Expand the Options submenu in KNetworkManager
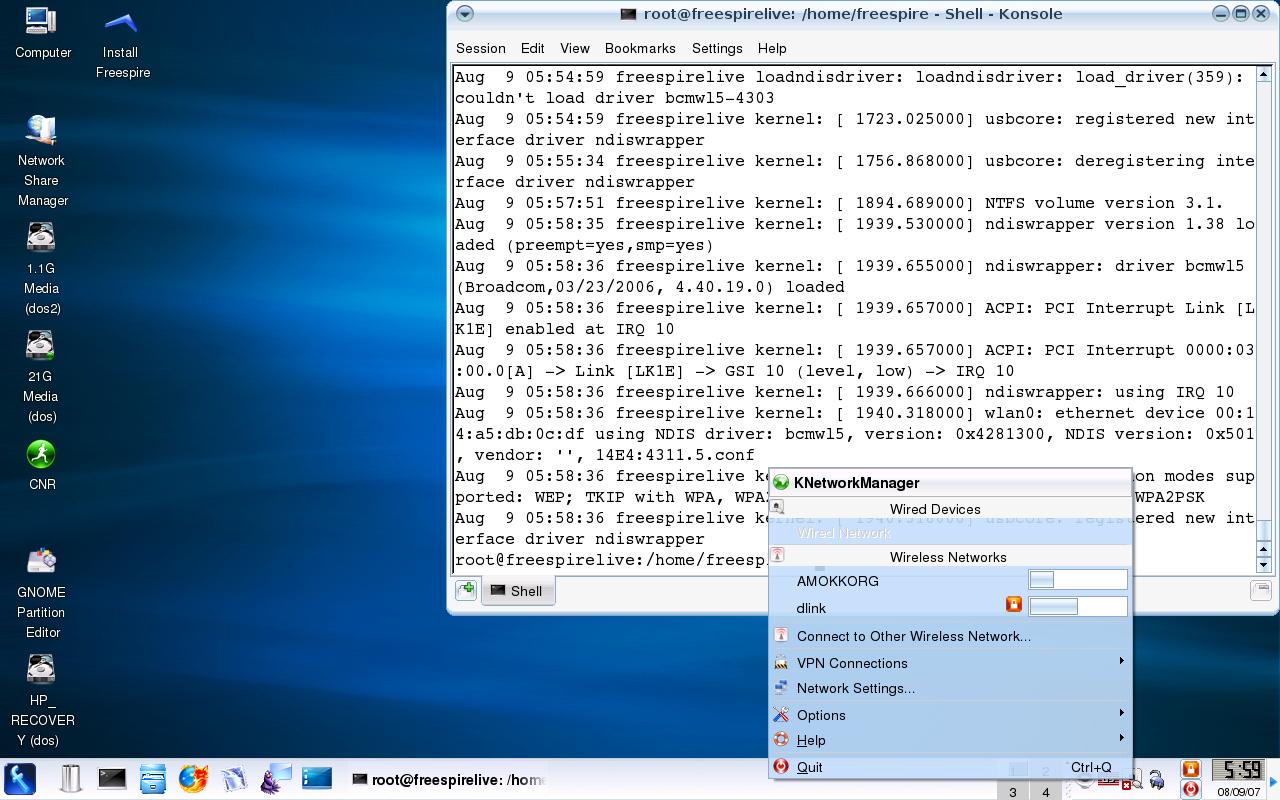This screenshot has width=1280, height=800. pyautogui.click(x=950, y=714)
